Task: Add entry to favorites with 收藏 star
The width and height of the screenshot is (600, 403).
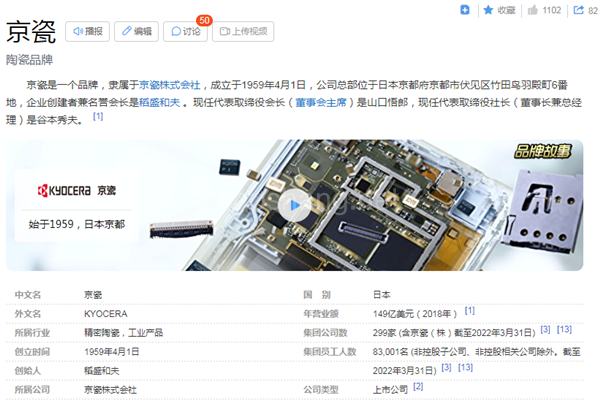Action: 499,10
